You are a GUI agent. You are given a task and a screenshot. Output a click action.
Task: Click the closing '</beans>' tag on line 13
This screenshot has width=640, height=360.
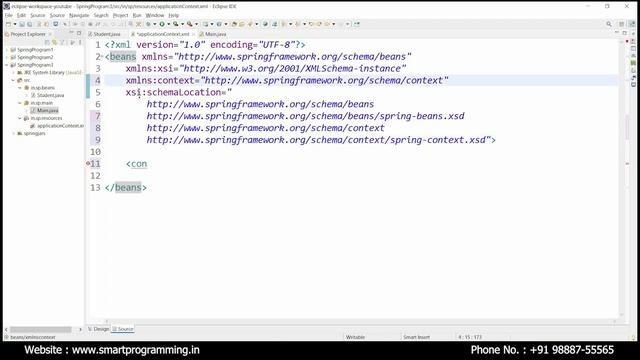(126, 188)
